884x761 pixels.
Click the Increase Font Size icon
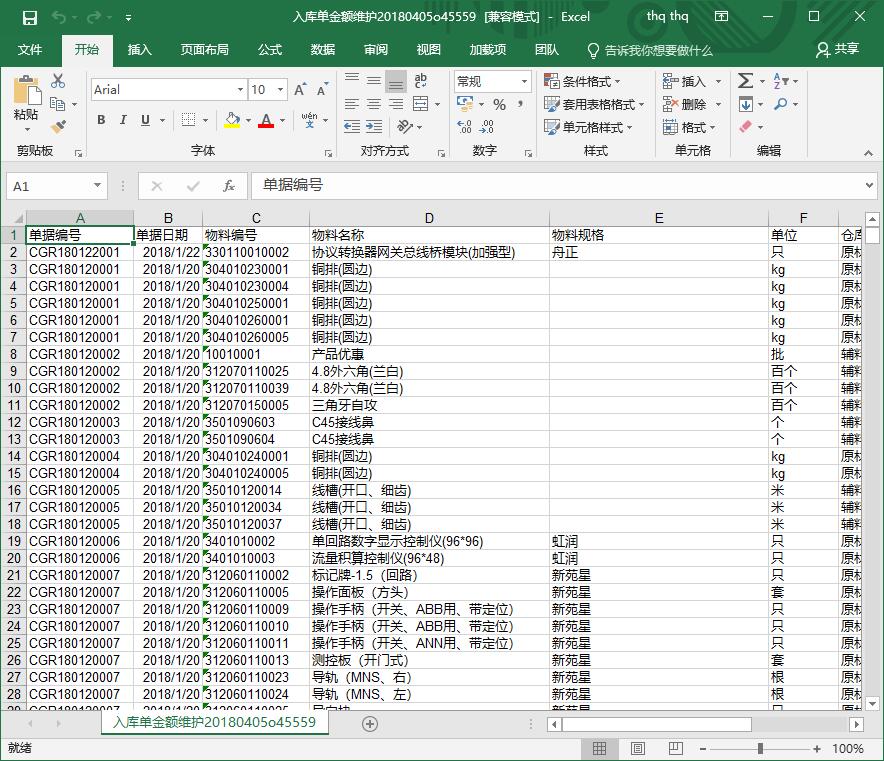[x=299, y=90]
